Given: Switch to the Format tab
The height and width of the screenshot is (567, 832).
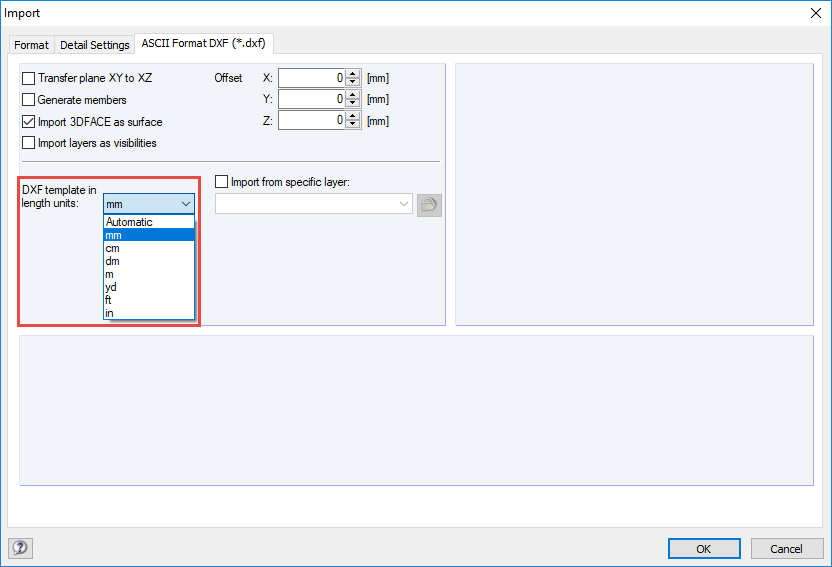Looking at the screenshot, I should (31, 45).
